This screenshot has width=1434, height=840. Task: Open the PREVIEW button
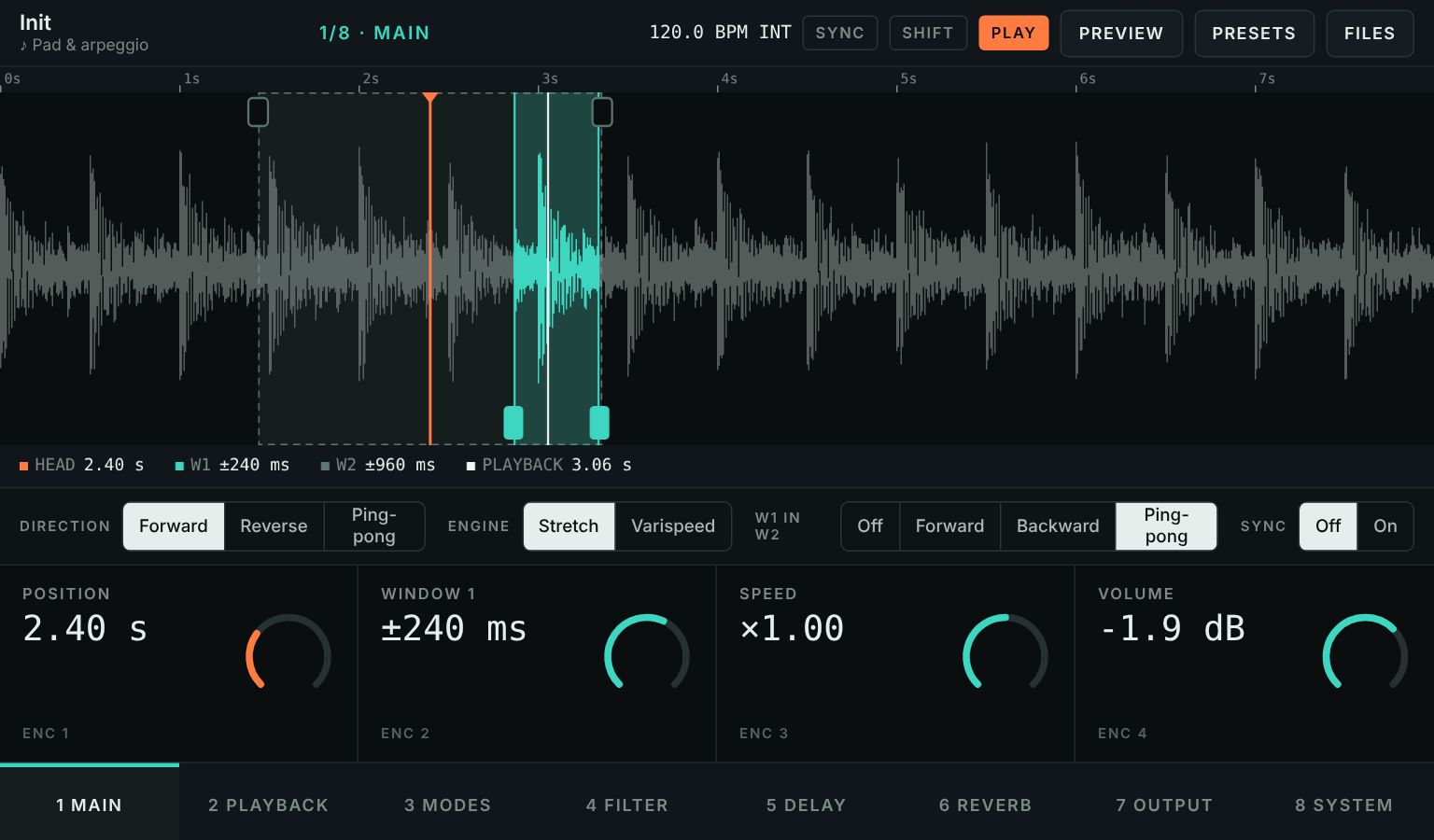pos(1121,34)
